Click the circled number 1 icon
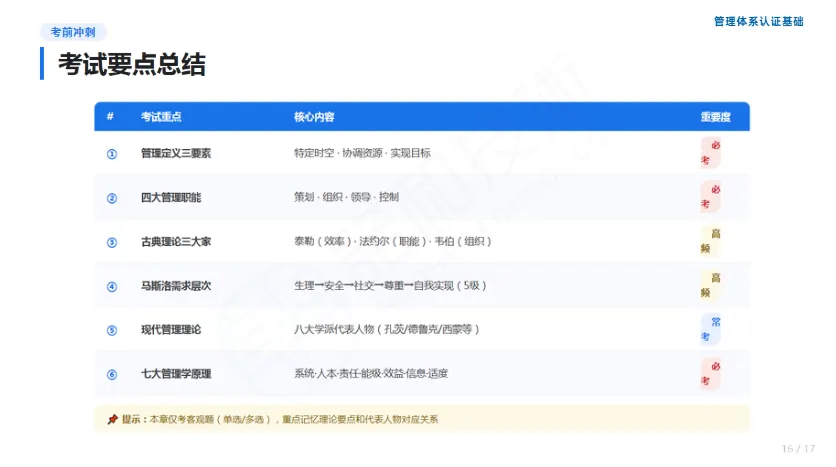836x467 pixels. click(112, 154)
